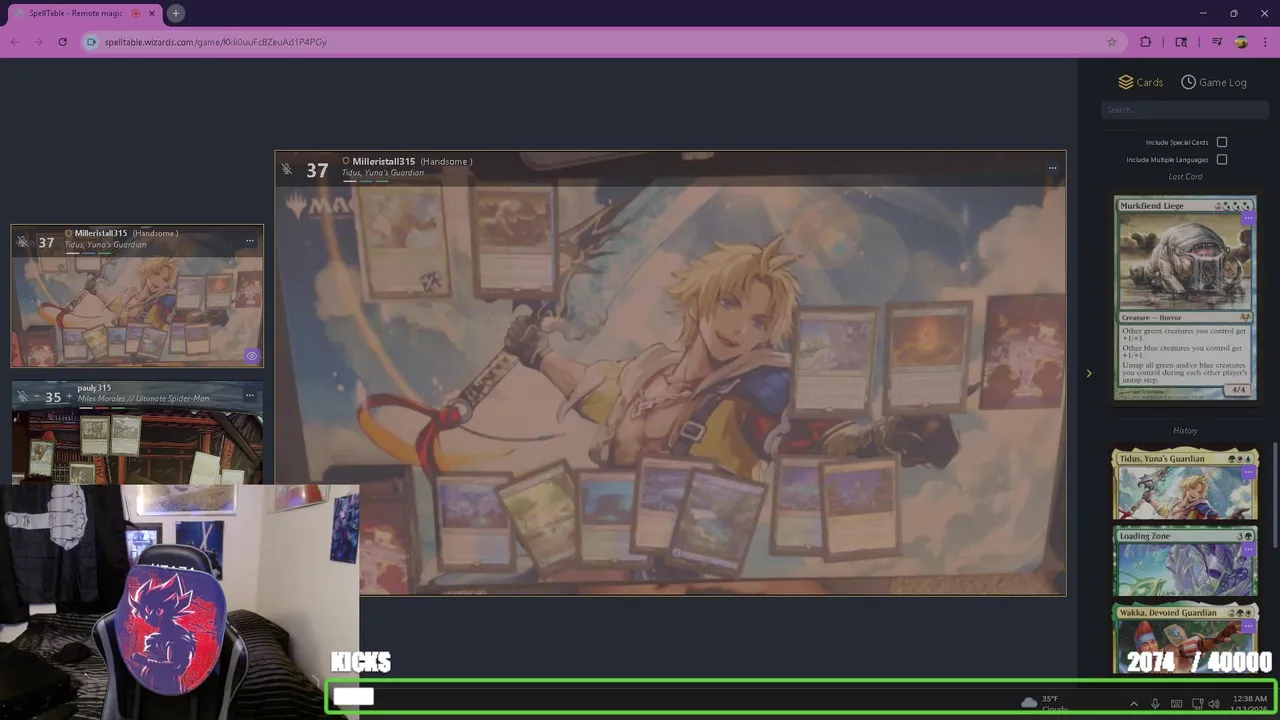Bookmark this page with star icon
The height and width of the screenshot is (720, 1280).
click(x=1111, y=42)
